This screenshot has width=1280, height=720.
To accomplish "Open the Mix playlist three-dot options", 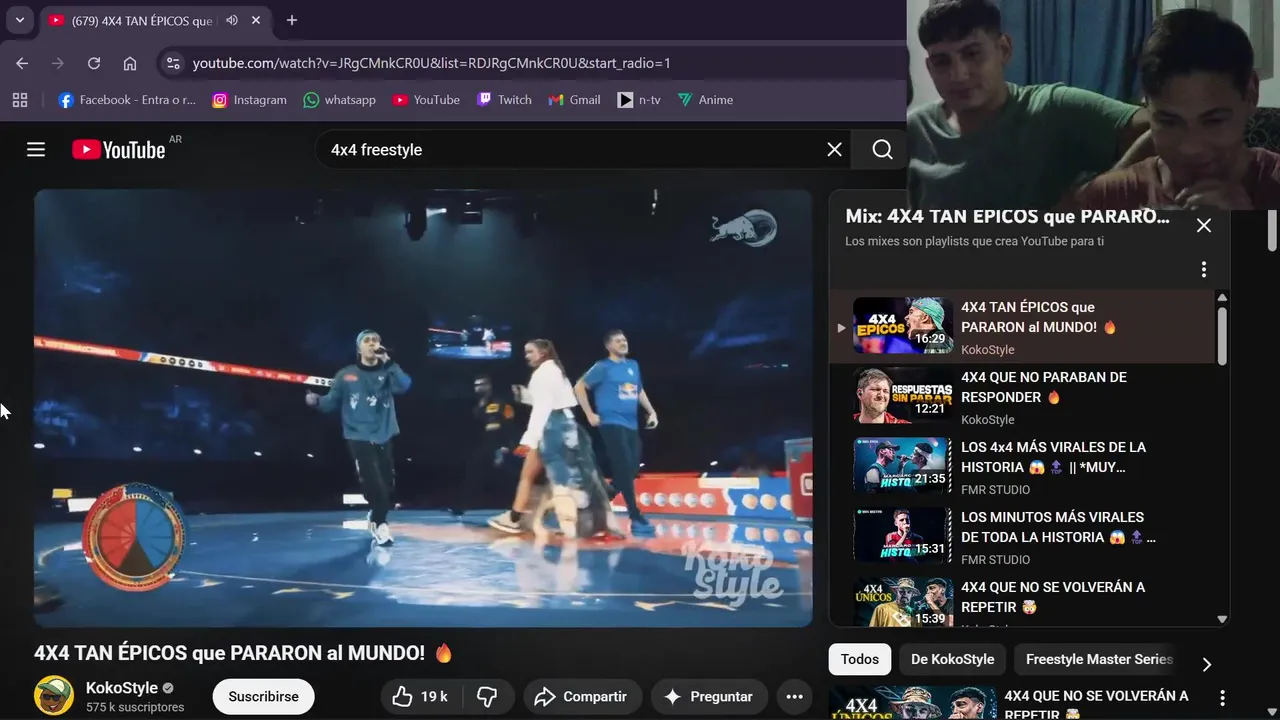I will pyautogui.click(x=1204, y=270).
